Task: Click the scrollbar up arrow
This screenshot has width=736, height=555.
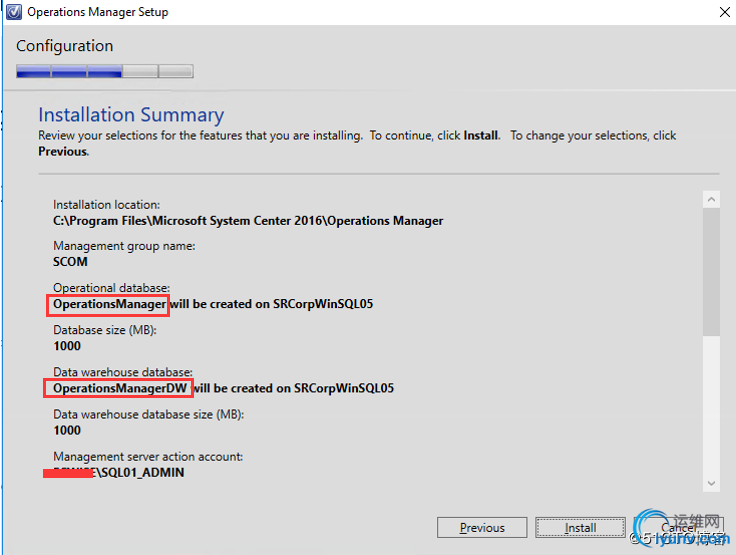Action: [711, 200]
